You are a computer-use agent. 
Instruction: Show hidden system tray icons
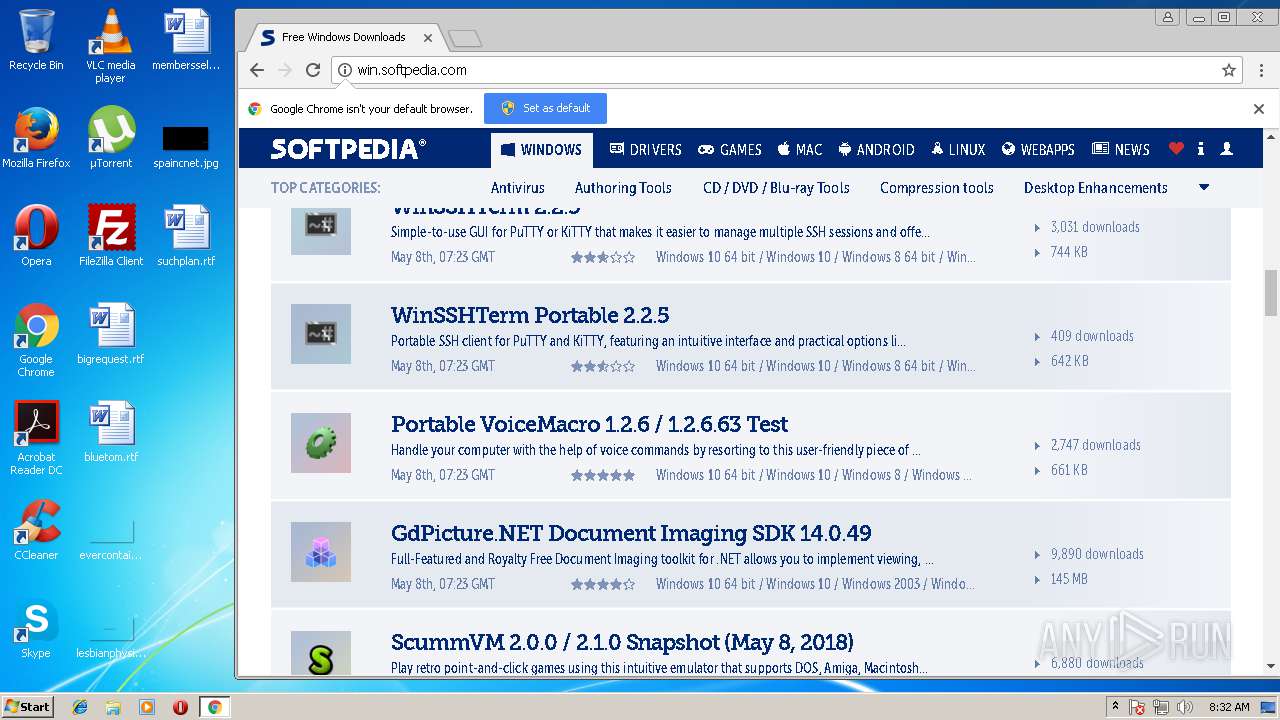1116,707
